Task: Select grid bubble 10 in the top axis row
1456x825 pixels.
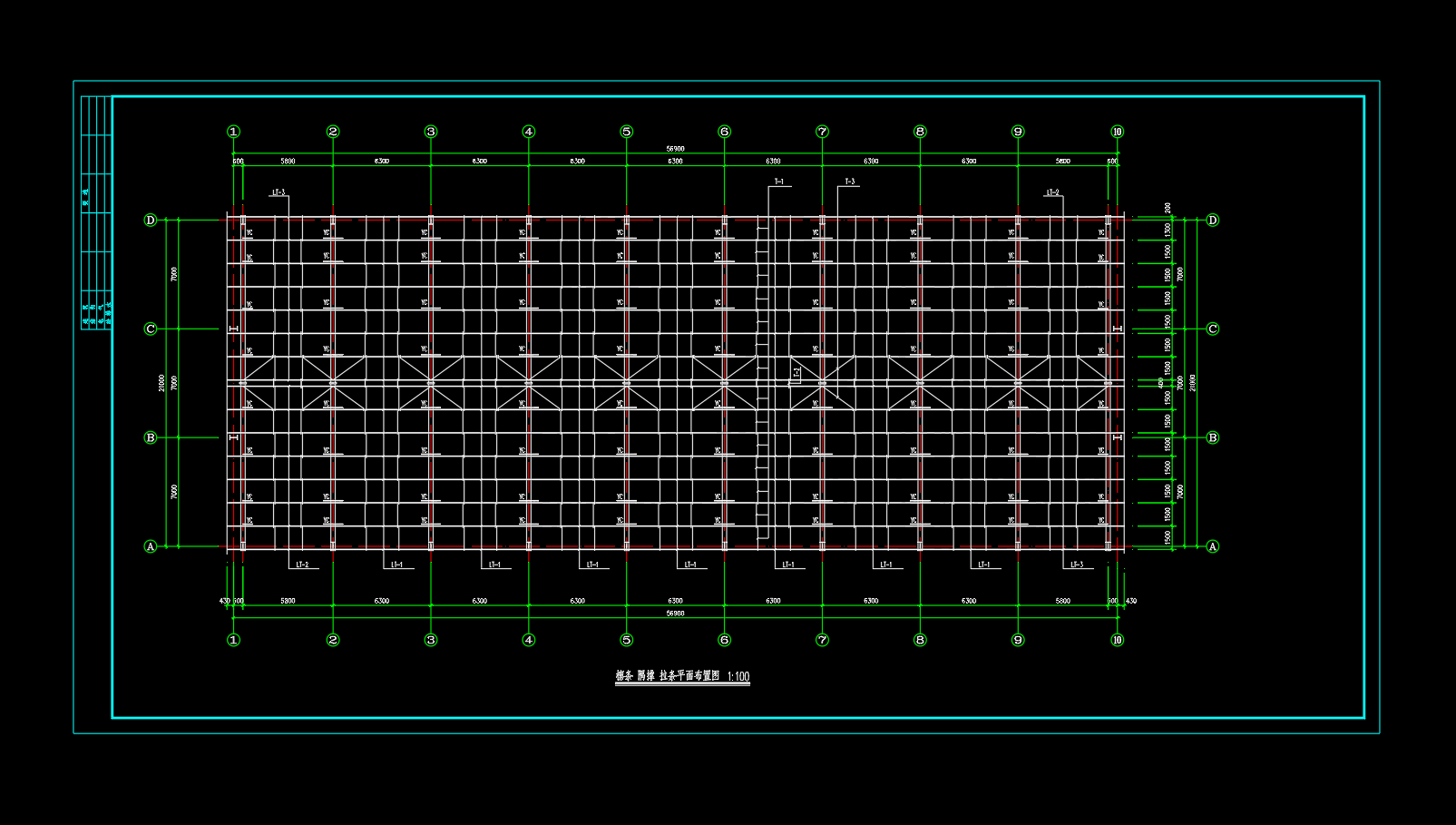Action: (1117, 132)
